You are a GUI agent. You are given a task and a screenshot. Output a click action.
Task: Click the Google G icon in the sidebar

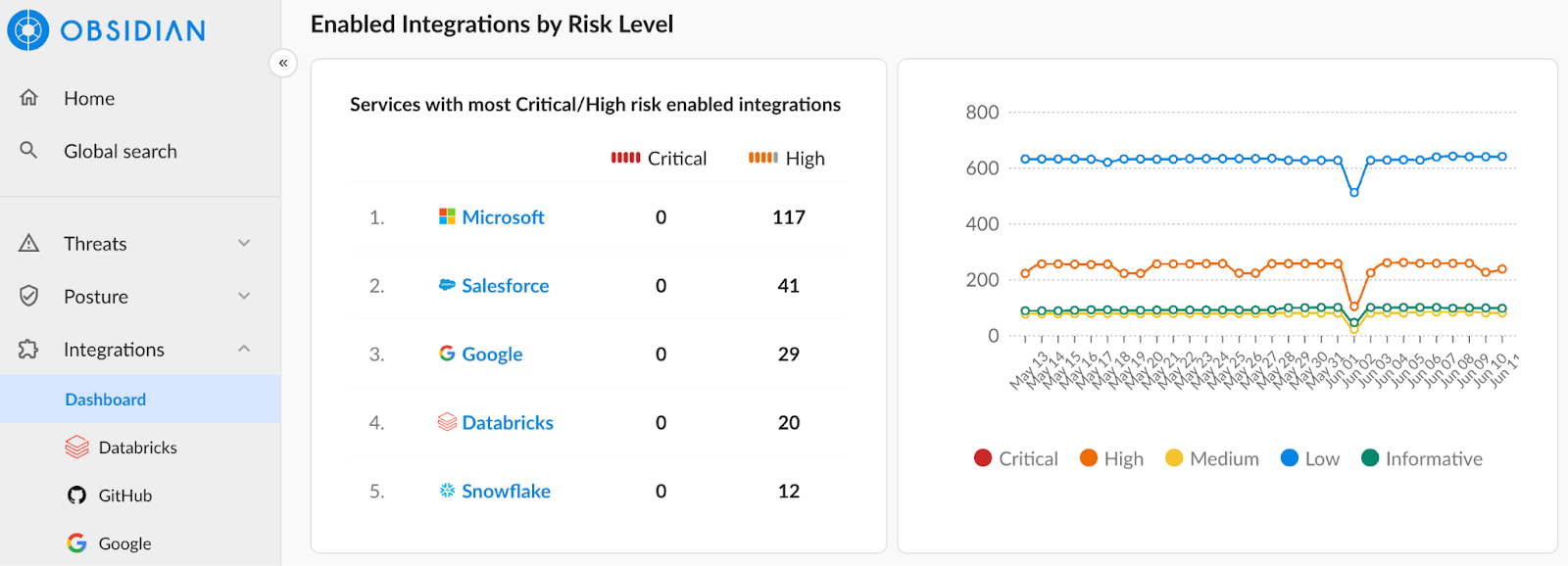(76, 542)
